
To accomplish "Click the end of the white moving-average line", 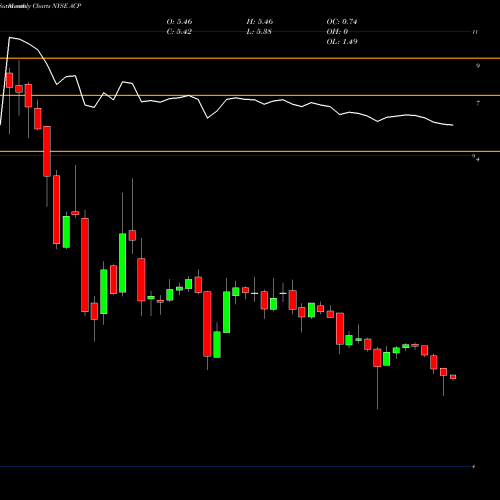I will 452,125.
